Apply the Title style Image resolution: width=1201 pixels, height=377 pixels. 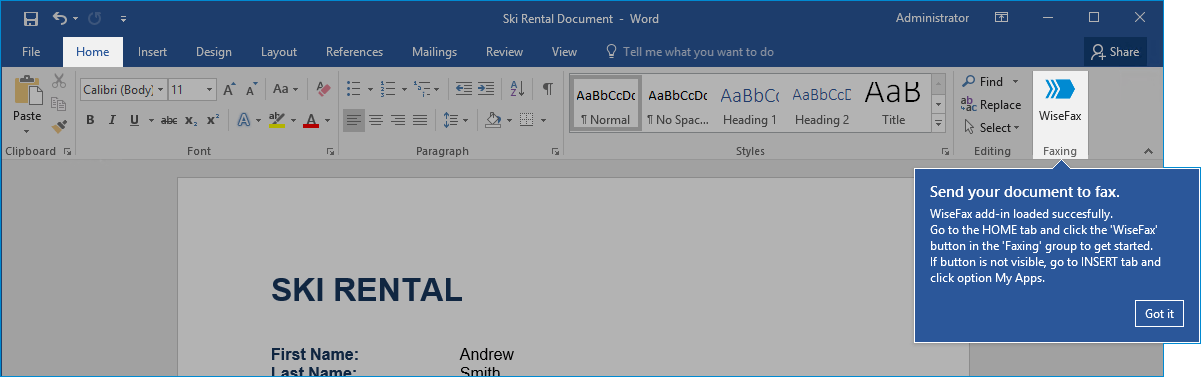pos(894,104)
